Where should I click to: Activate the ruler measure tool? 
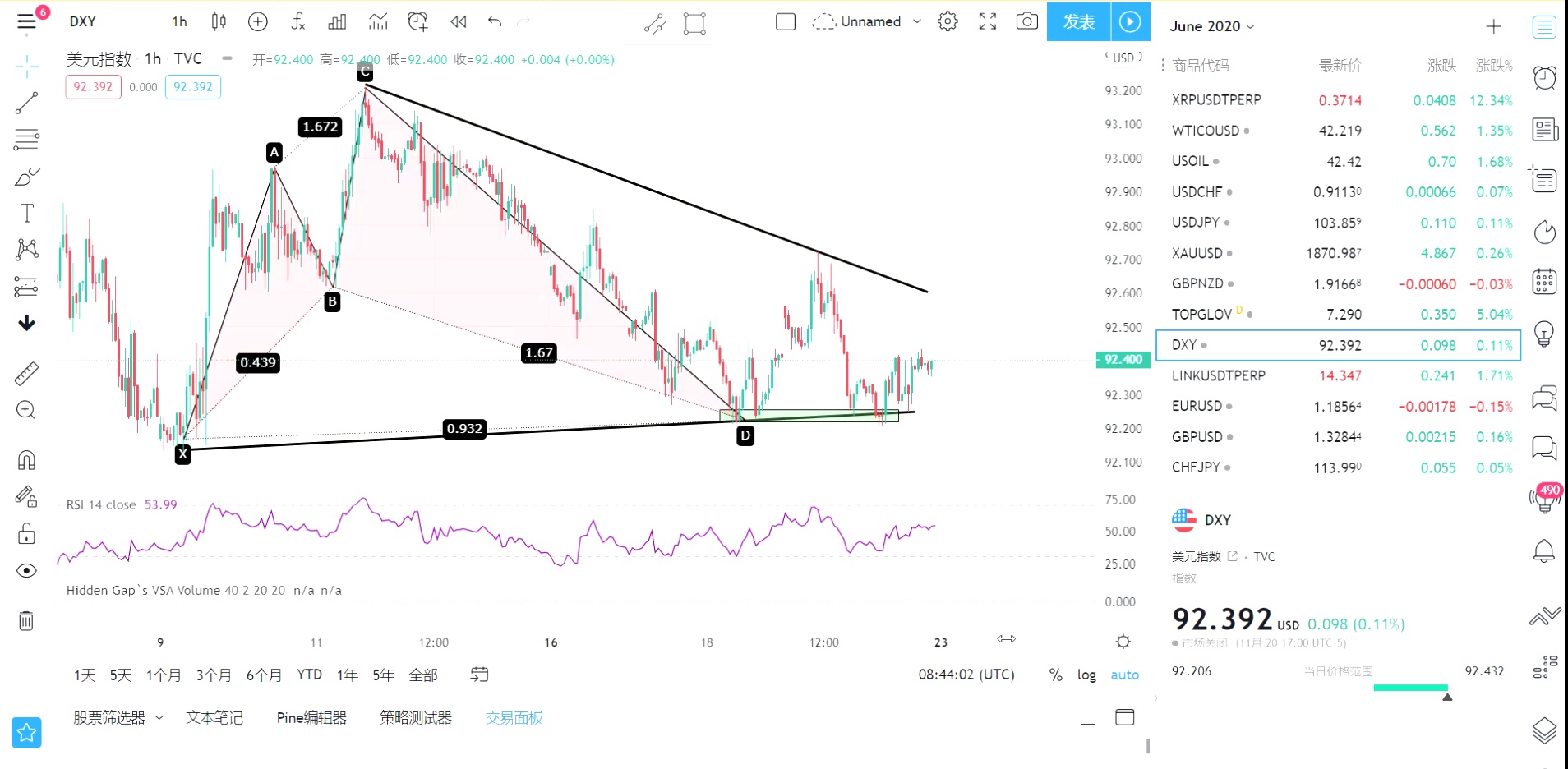[x=26, y=375]
